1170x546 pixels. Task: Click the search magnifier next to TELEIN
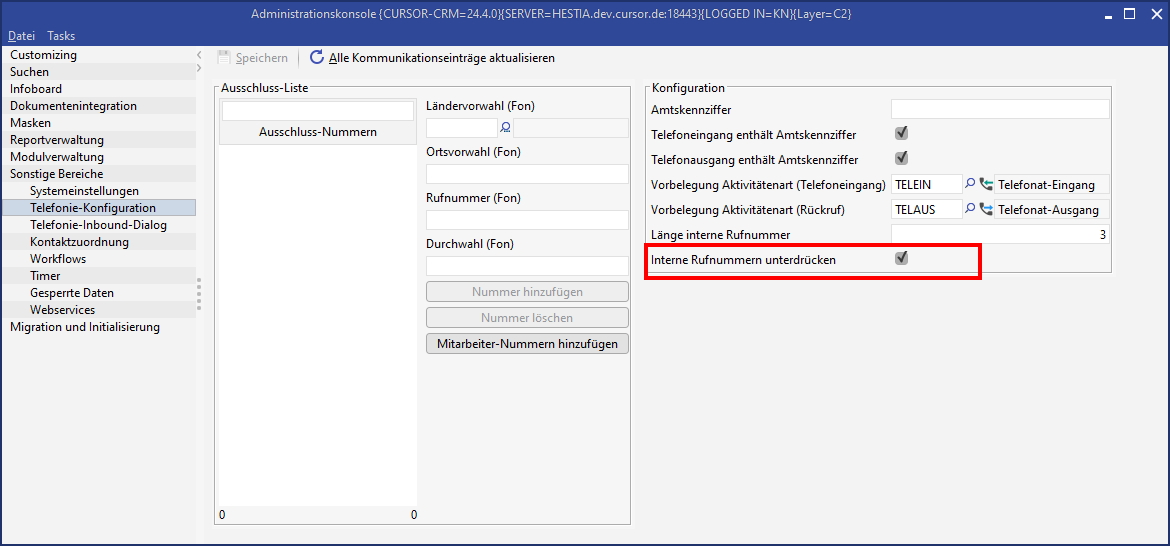tap(969, 184)
